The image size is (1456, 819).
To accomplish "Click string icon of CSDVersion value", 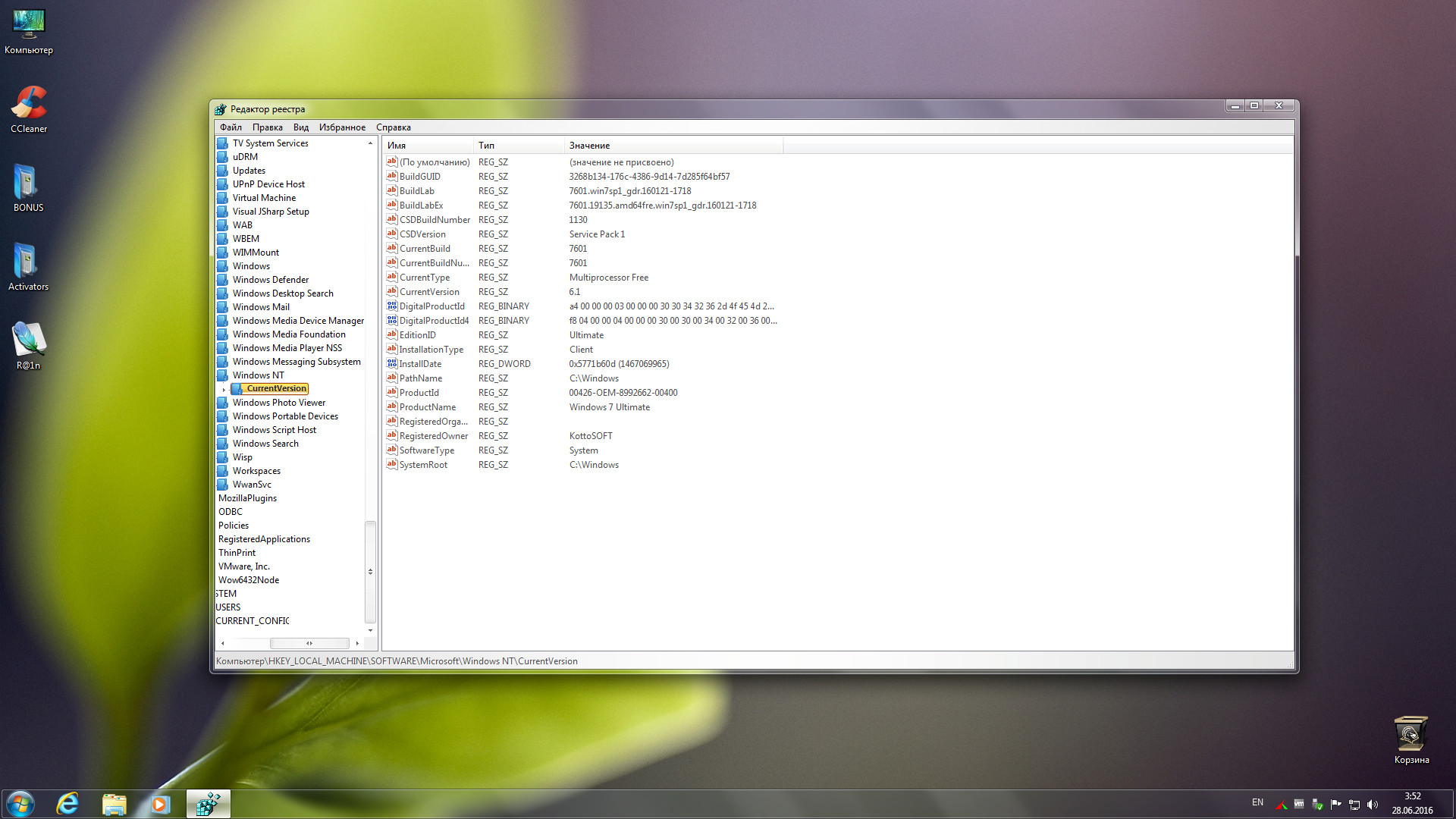I will [392, 234].
